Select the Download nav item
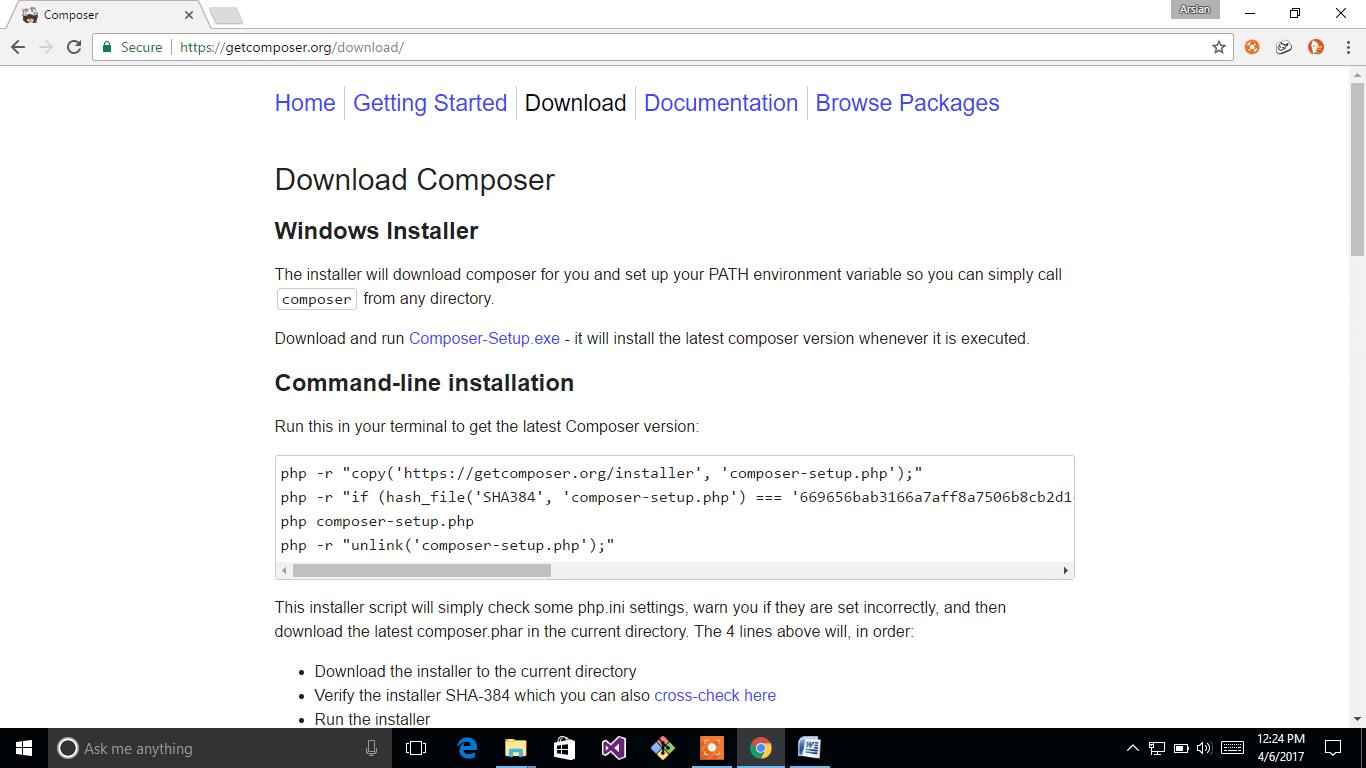The width and height of the screenshot is (1366, 768). (x=575, y=103)
